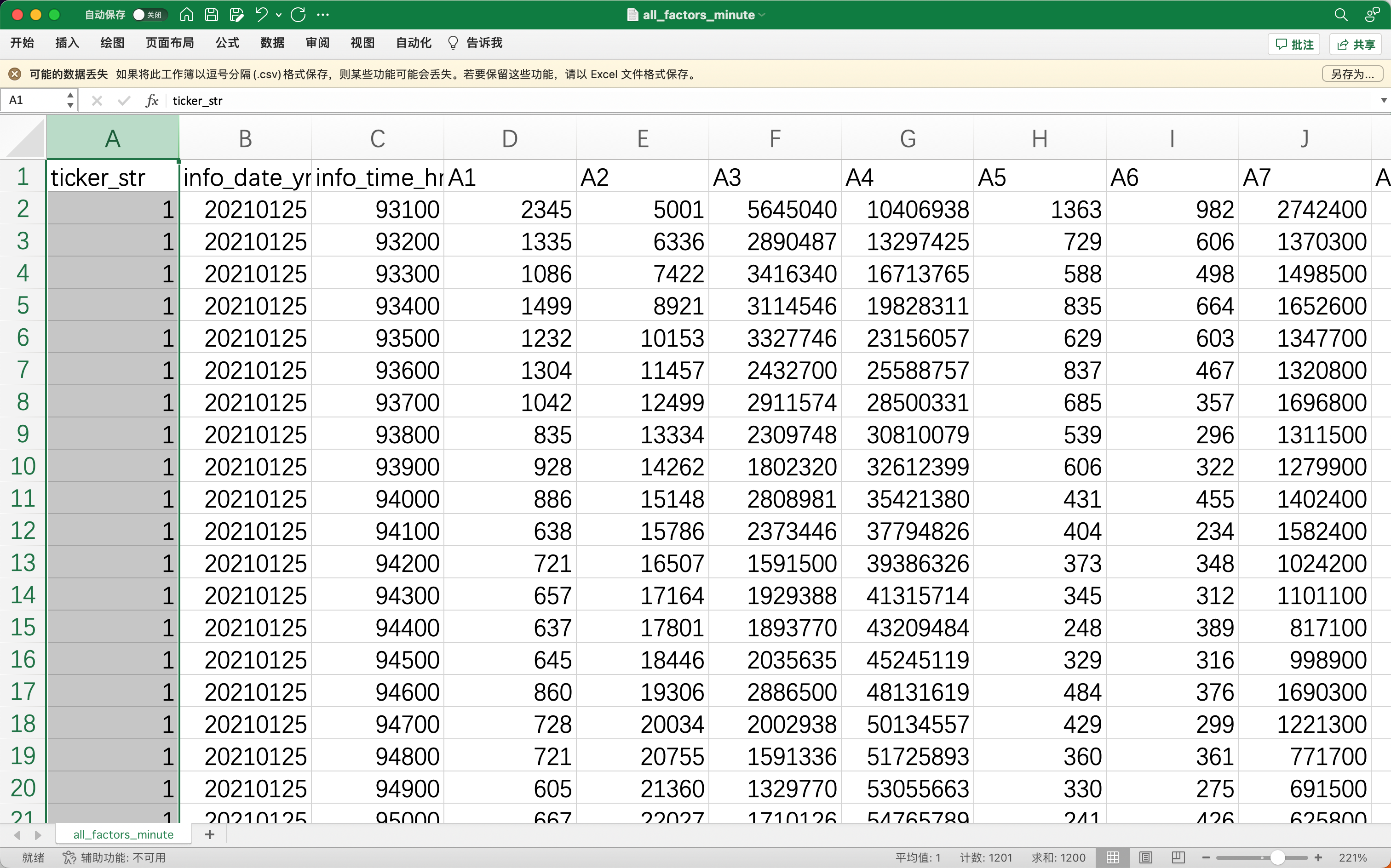Expand the undo history dropdown arrow
1391x868 pixels.
click(279, 15)
